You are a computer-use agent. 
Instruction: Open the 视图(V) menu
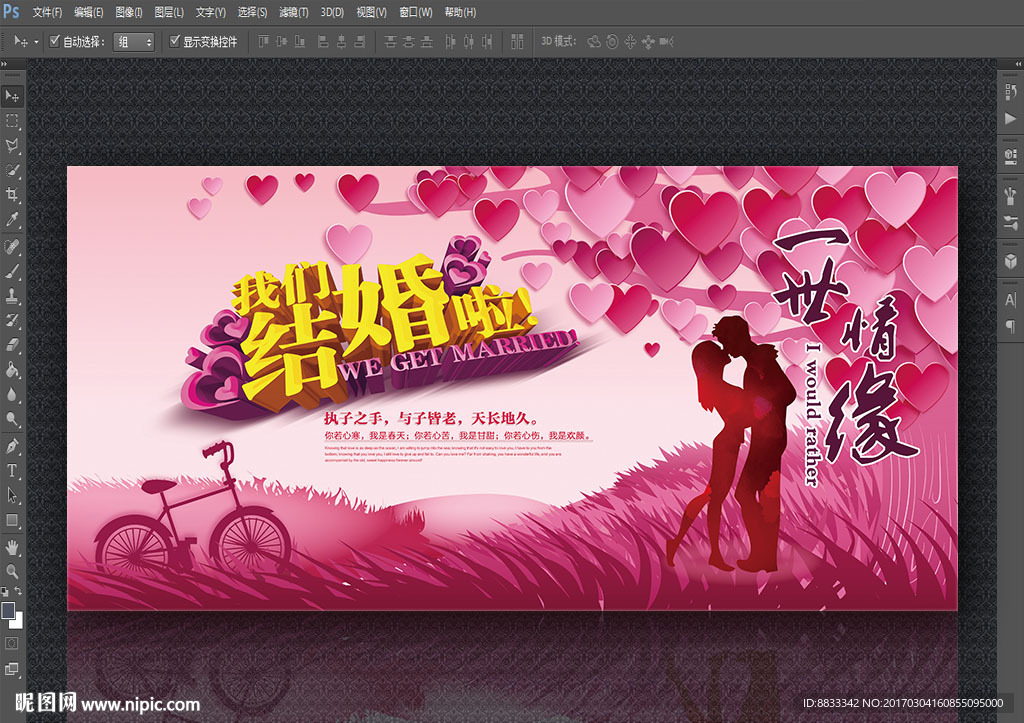(x=371, y=12)
